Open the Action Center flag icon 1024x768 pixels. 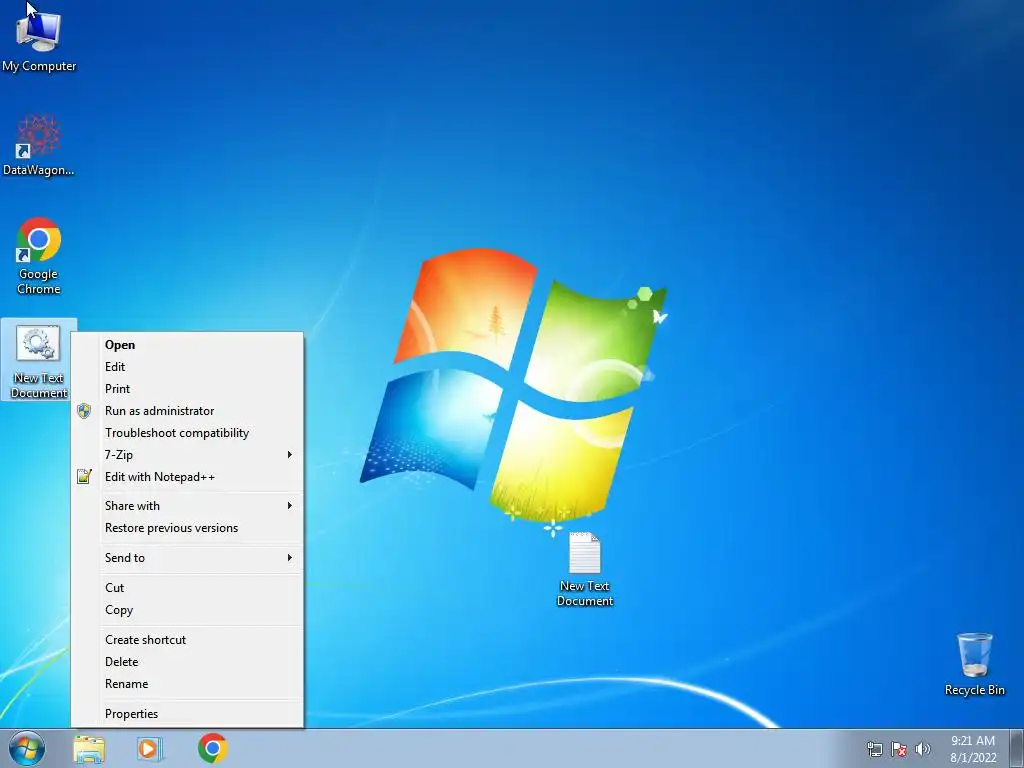point(899,749)
